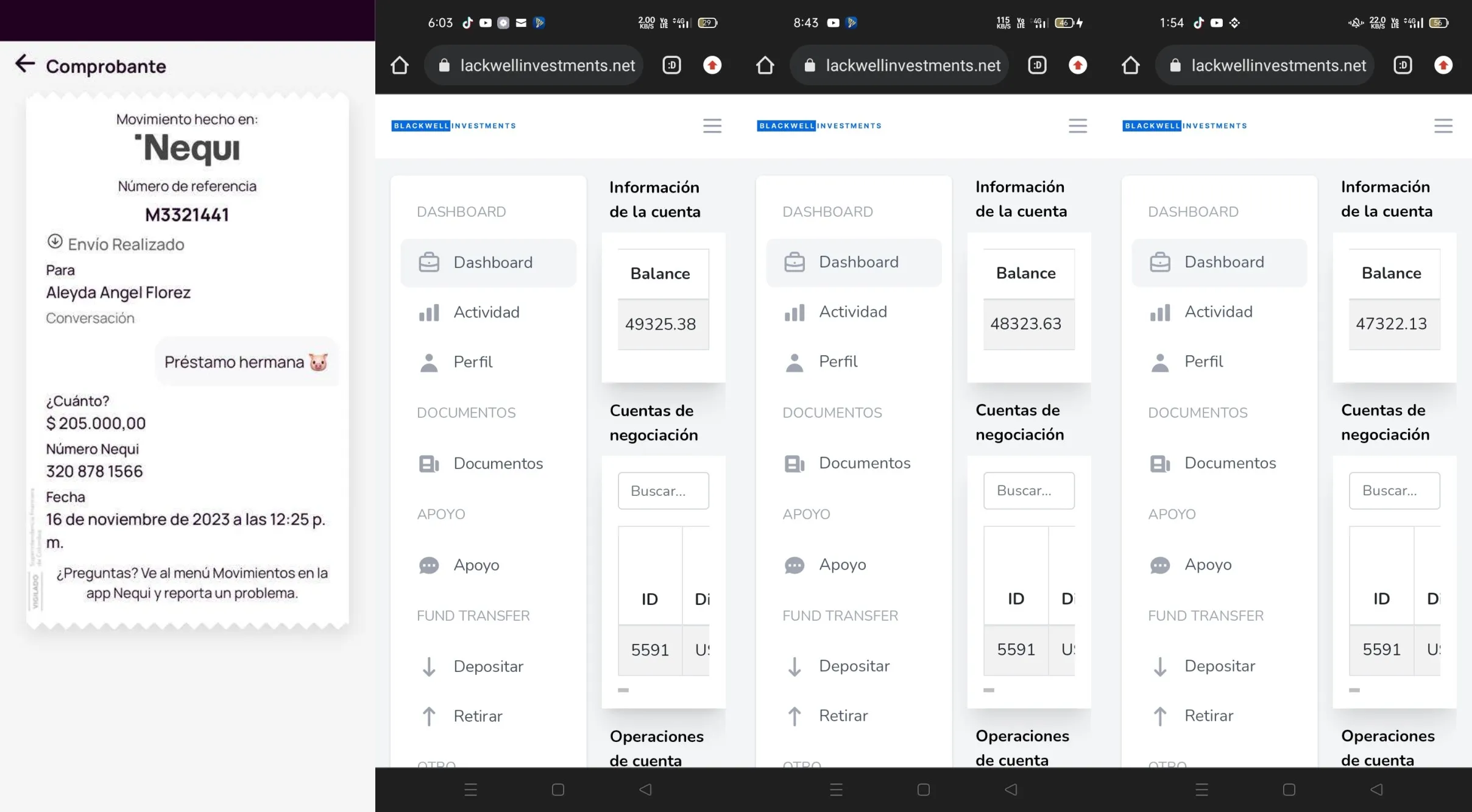The height and width of the screenshot is (812, 1472).
Task: Click Blackwell Investments logo in the 8:43 screen
Action: click(x=819, y=125)
